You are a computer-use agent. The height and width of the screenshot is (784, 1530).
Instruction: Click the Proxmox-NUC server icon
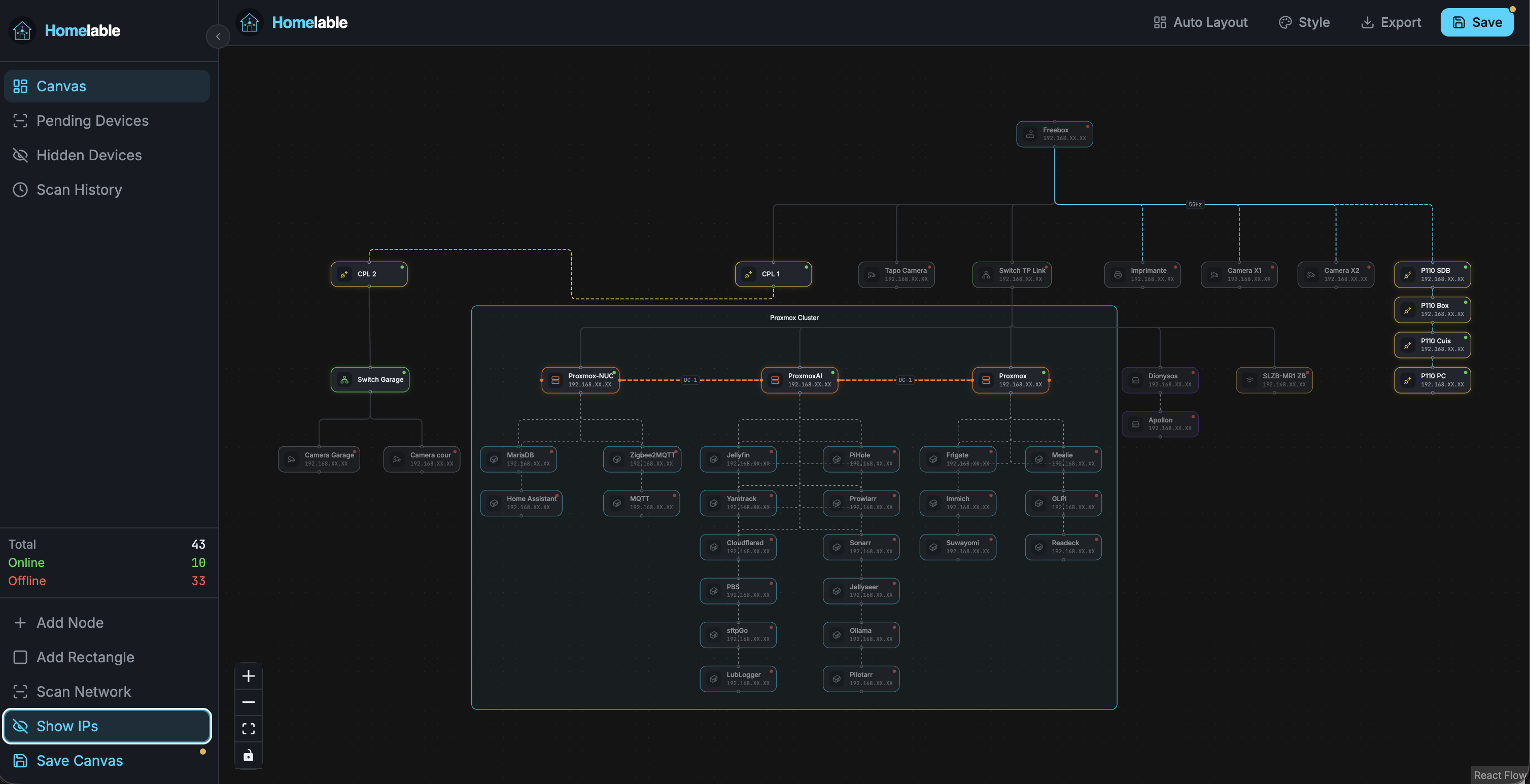click(555, 380)
